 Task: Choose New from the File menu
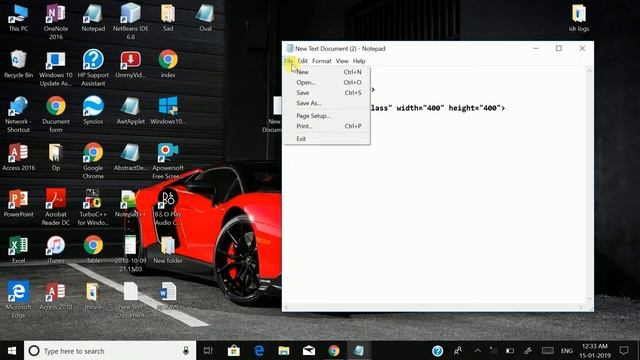(327, 72)
